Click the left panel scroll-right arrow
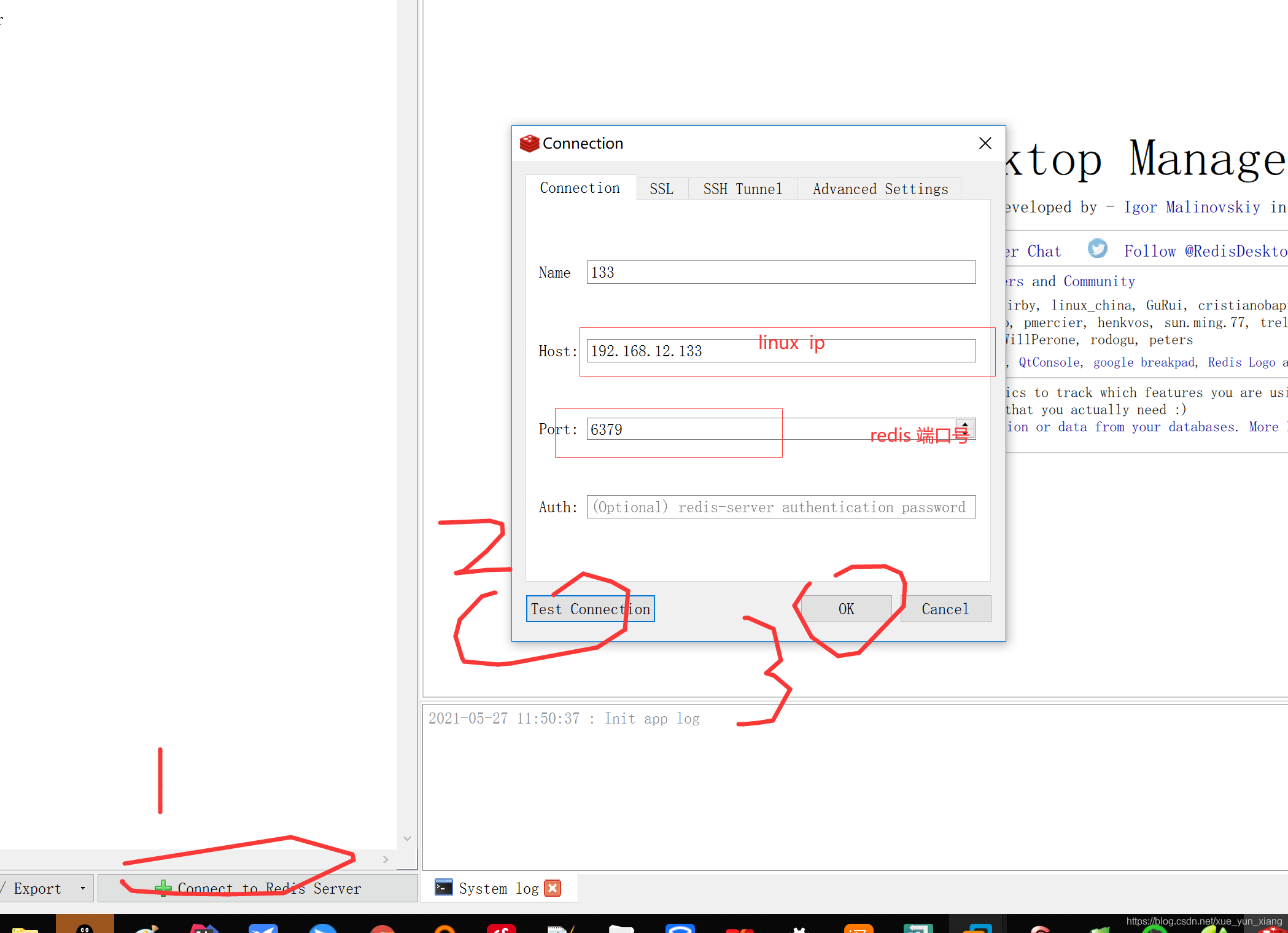This screenshot has height=933, width=1288. click(386, 859)
